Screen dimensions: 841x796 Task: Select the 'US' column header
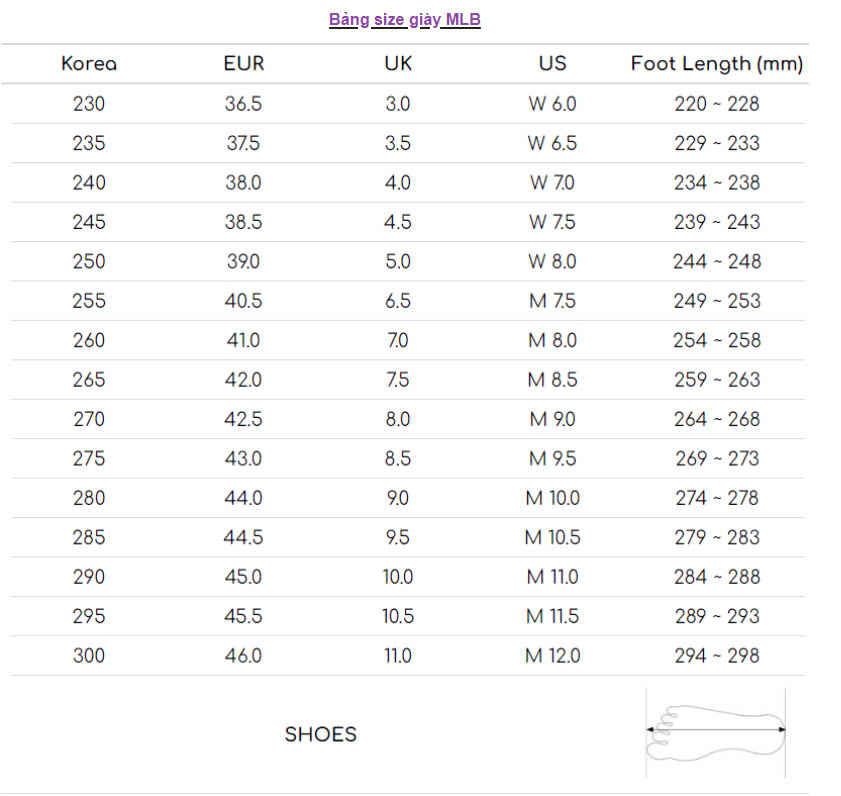coord(552,64)
